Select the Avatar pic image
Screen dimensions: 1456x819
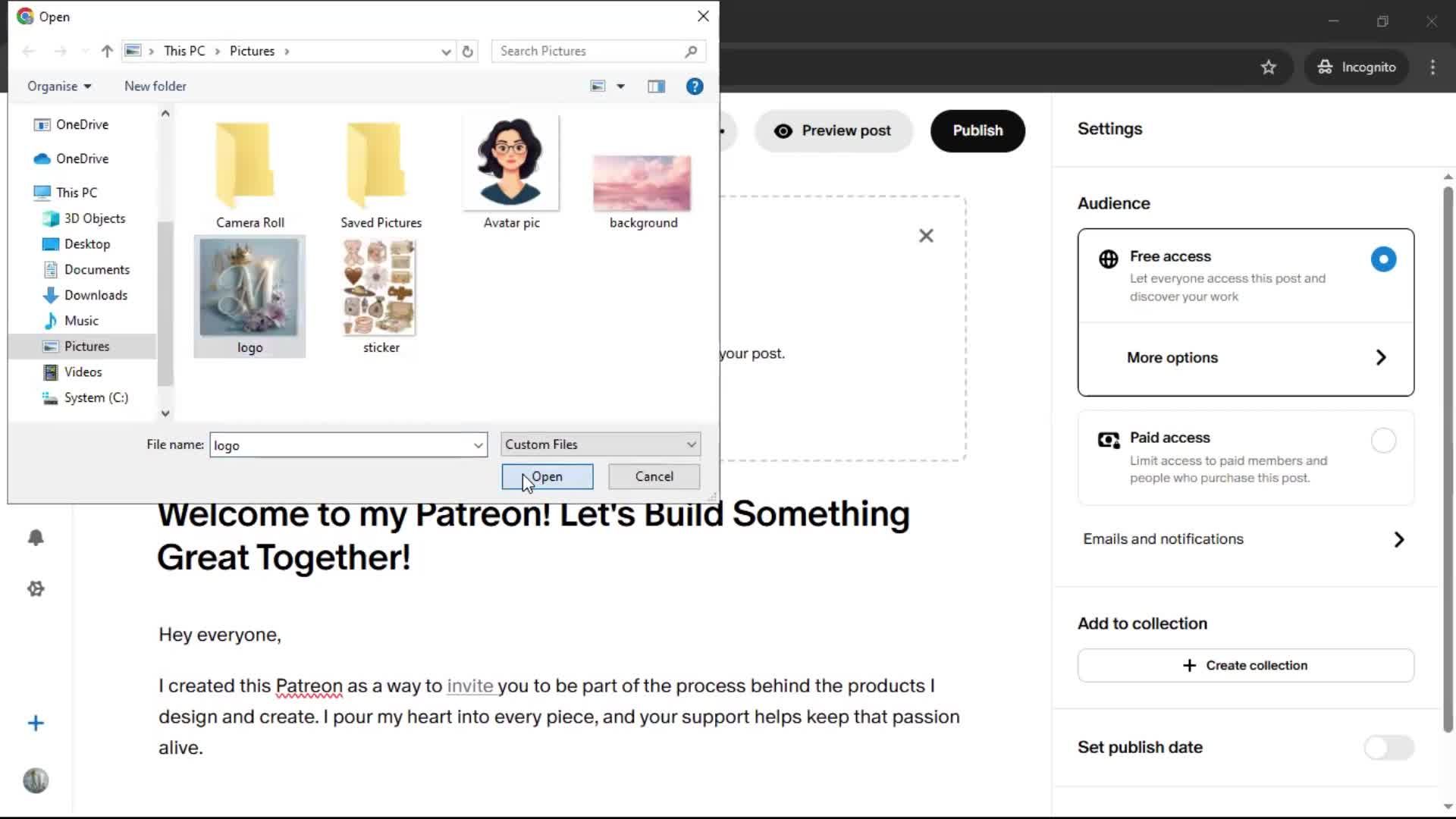tap(511, 173)
